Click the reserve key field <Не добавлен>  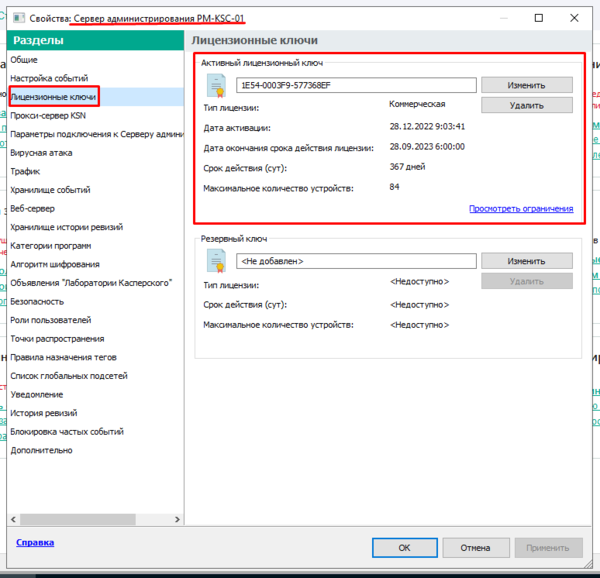click(x=356, y=261)
